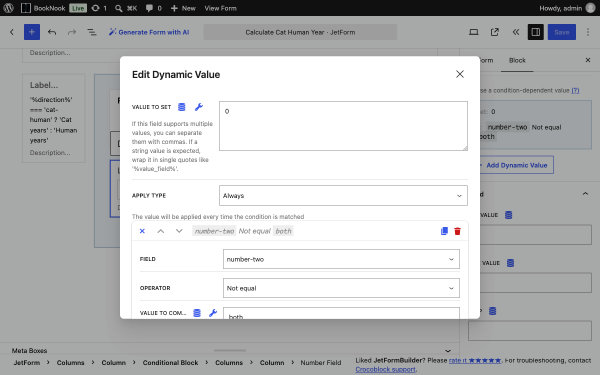The height and width of the screenshot is (375, 600).
Task: Remove condition with the blue X icon
Action: click(142, 231)
